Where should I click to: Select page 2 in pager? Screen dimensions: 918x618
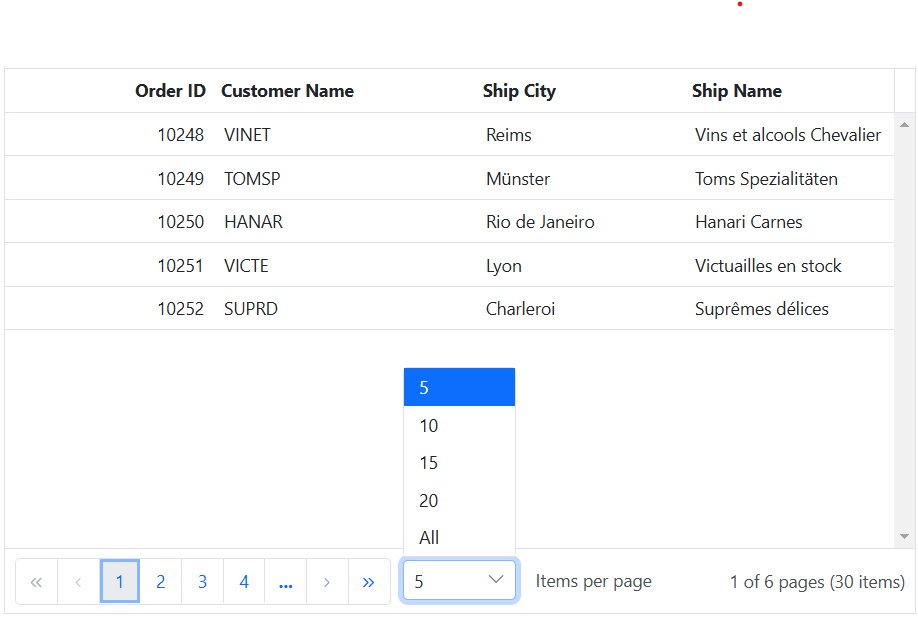[161, 582]
